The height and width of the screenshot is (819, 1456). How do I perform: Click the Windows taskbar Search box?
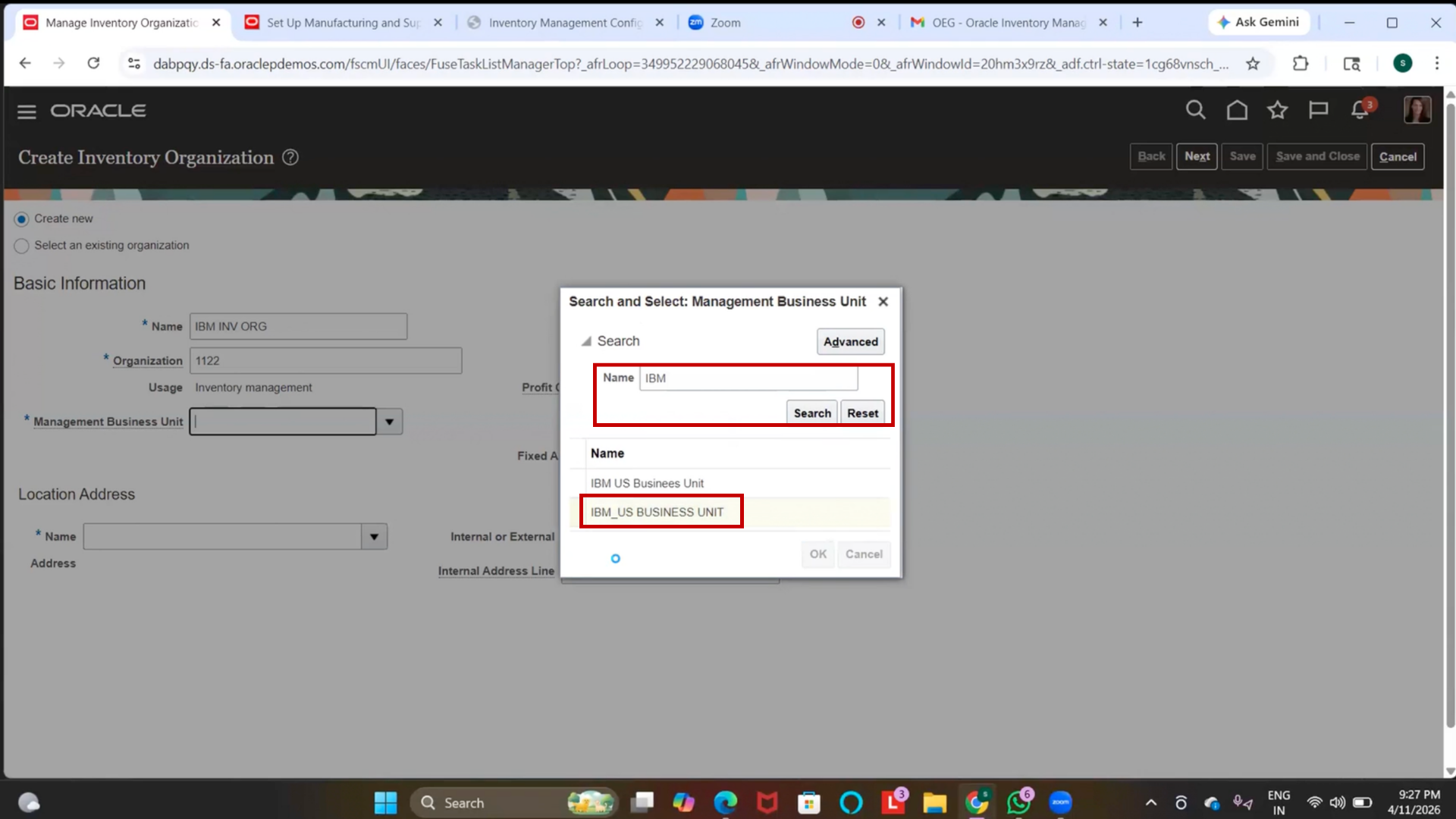513,802
